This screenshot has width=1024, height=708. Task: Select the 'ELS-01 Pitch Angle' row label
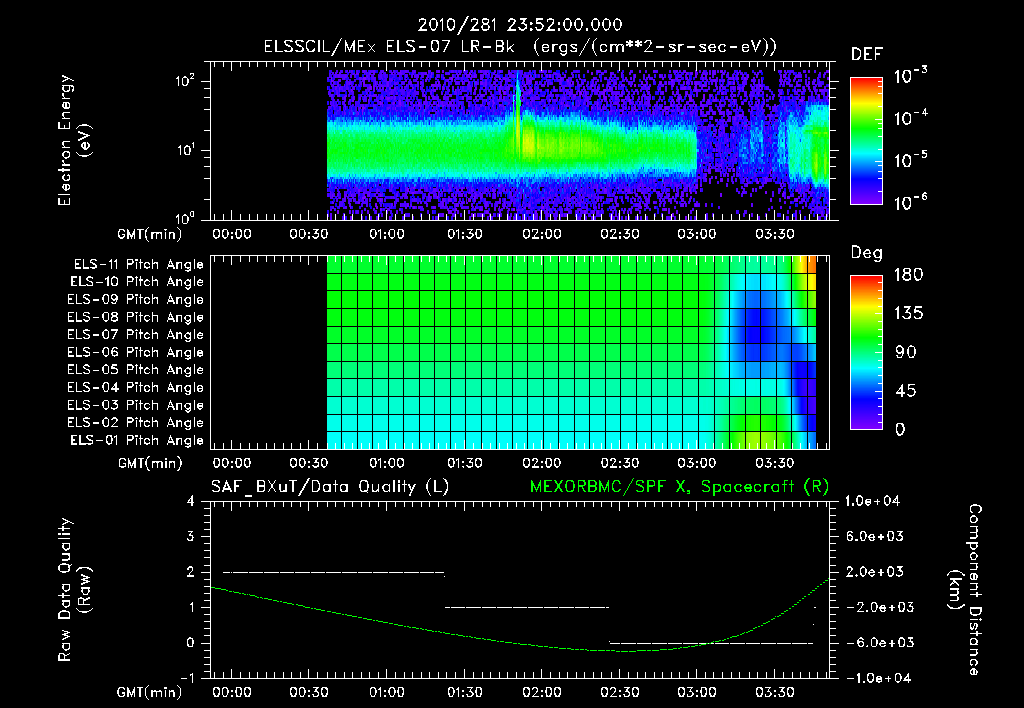[137, 440]
